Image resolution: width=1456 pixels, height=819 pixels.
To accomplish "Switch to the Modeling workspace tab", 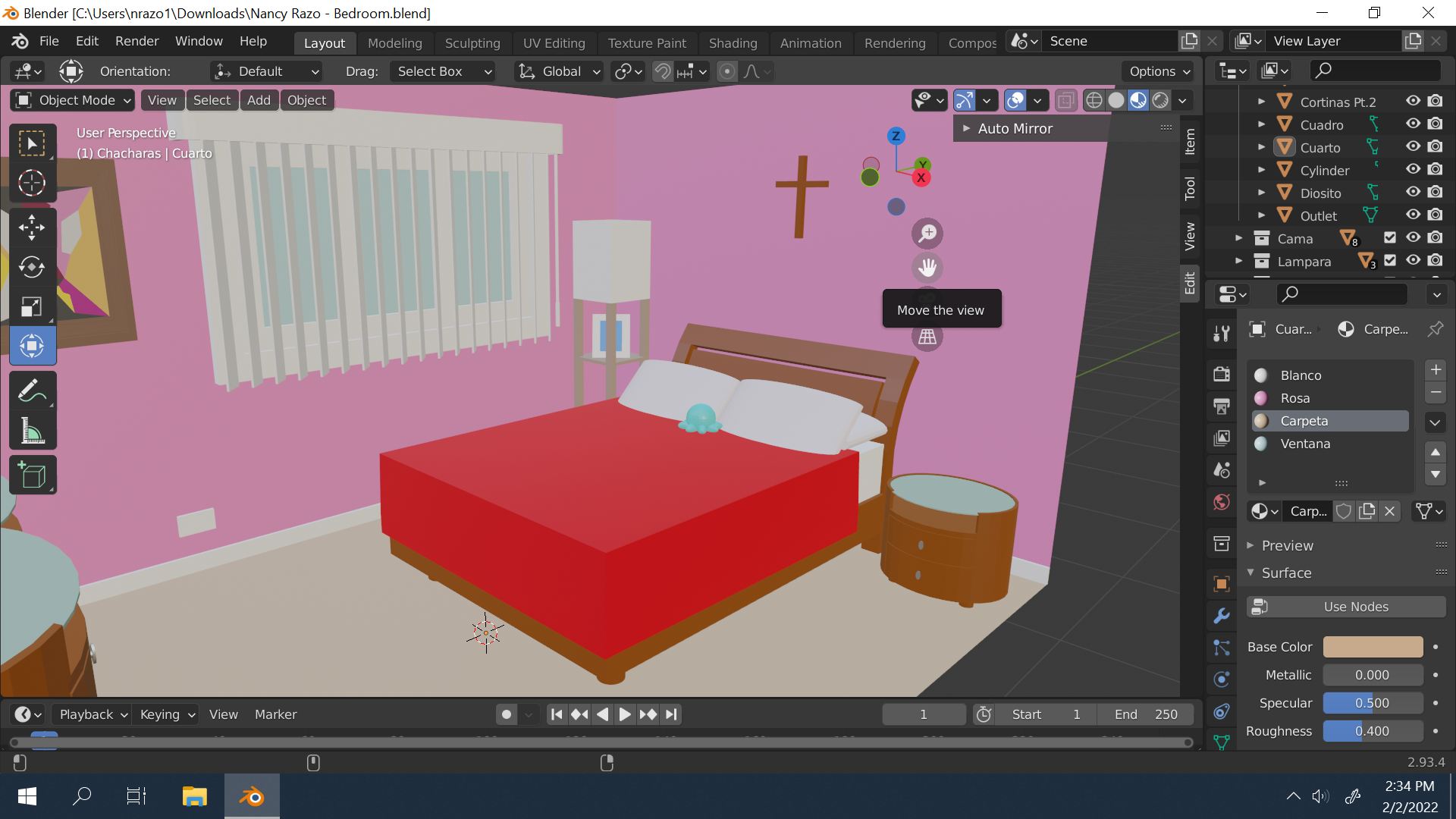I will [x=394, y=43].
